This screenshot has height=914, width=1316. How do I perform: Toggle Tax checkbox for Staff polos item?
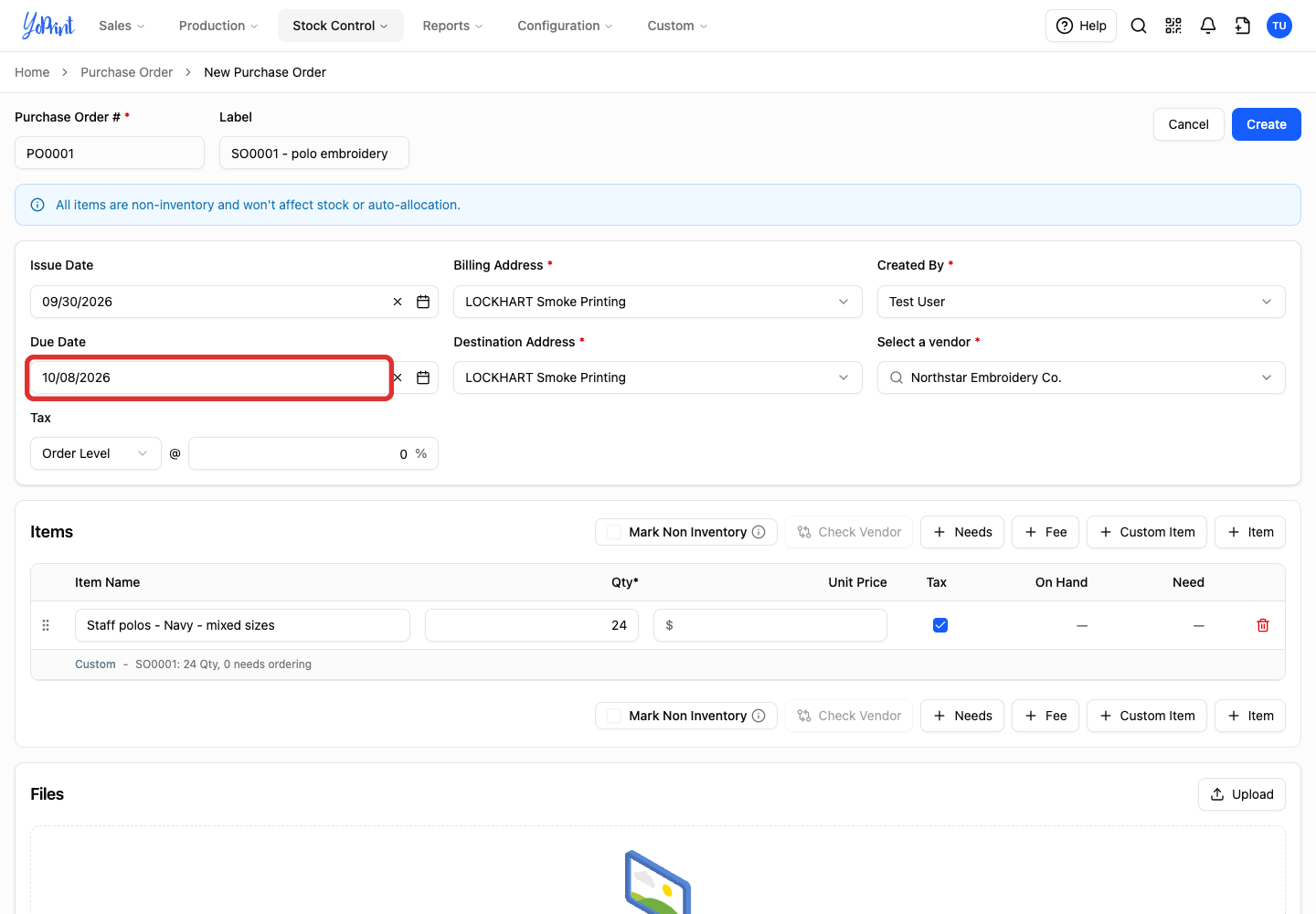[x=940, y=625]
